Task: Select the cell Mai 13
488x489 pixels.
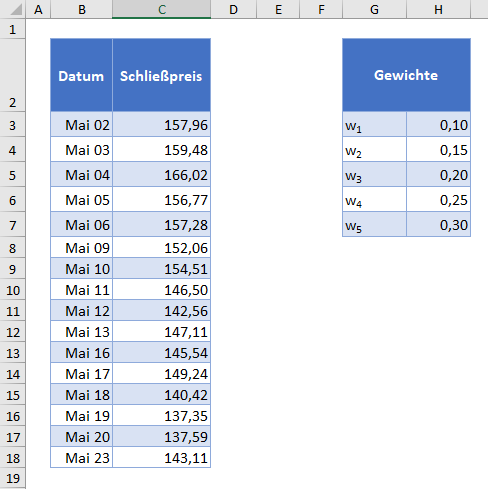Action: click(81, 331)
